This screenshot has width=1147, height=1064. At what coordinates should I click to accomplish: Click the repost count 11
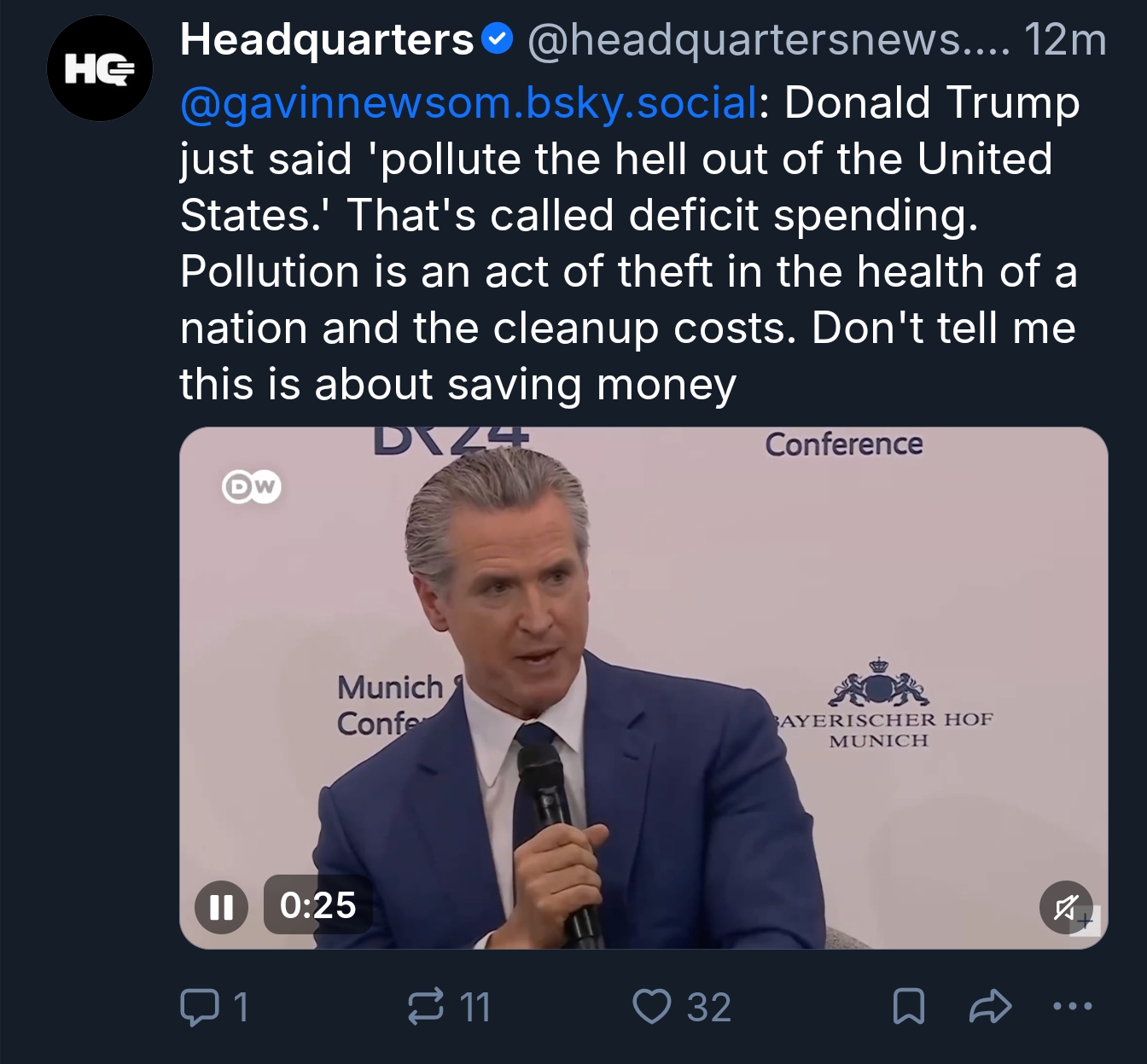(475, 1008)
